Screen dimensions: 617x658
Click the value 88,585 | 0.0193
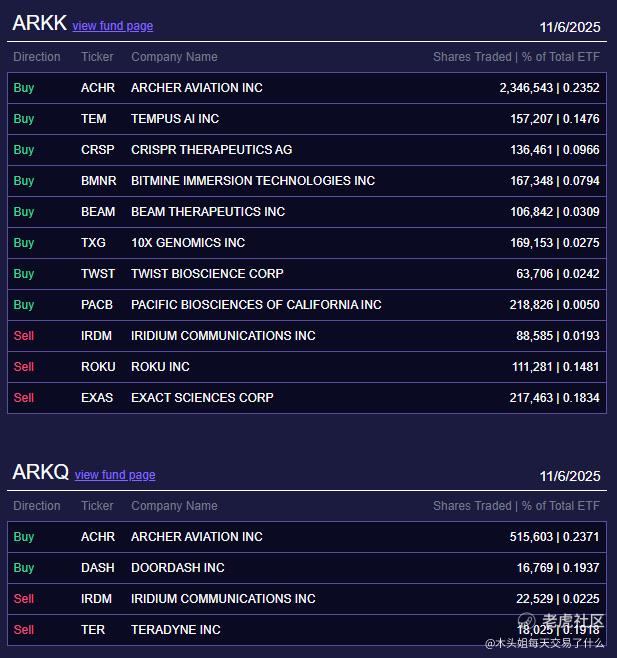pyautogui.click(x=558, y=336)
